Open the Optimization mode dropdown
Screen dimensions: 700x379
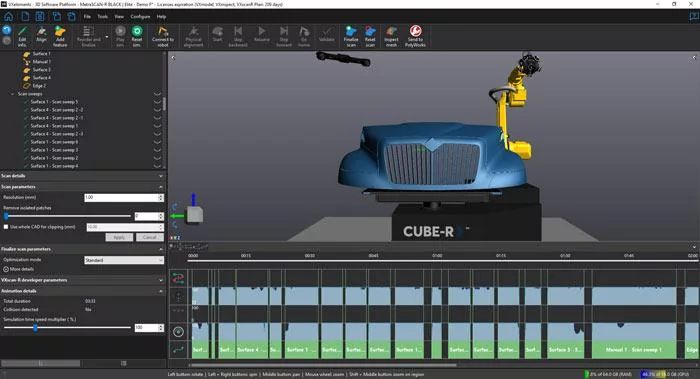[x=124, y=260]
